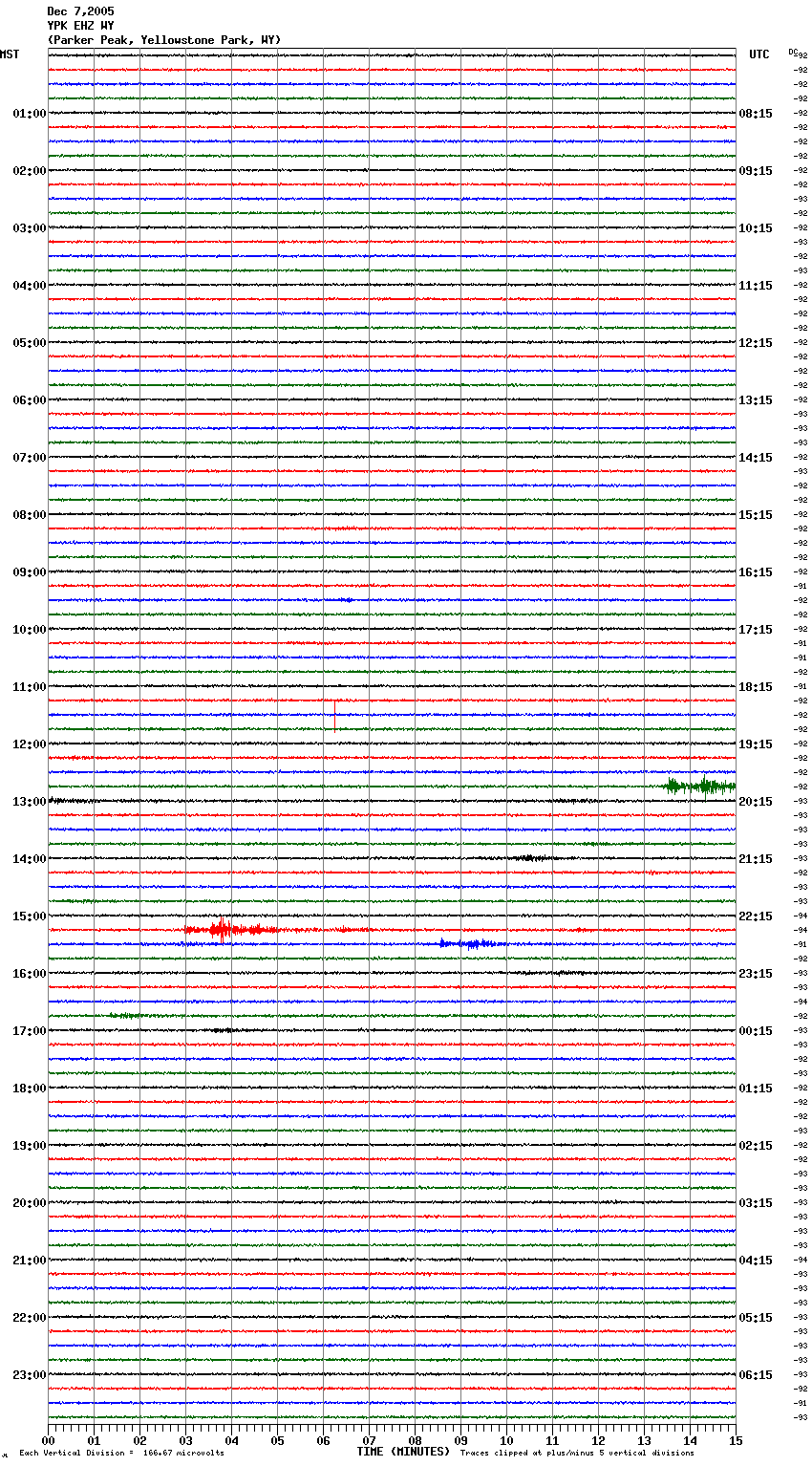Choose the UTC label '04:15'
The image size is (812, 1466).
(x=756, y=1261)
